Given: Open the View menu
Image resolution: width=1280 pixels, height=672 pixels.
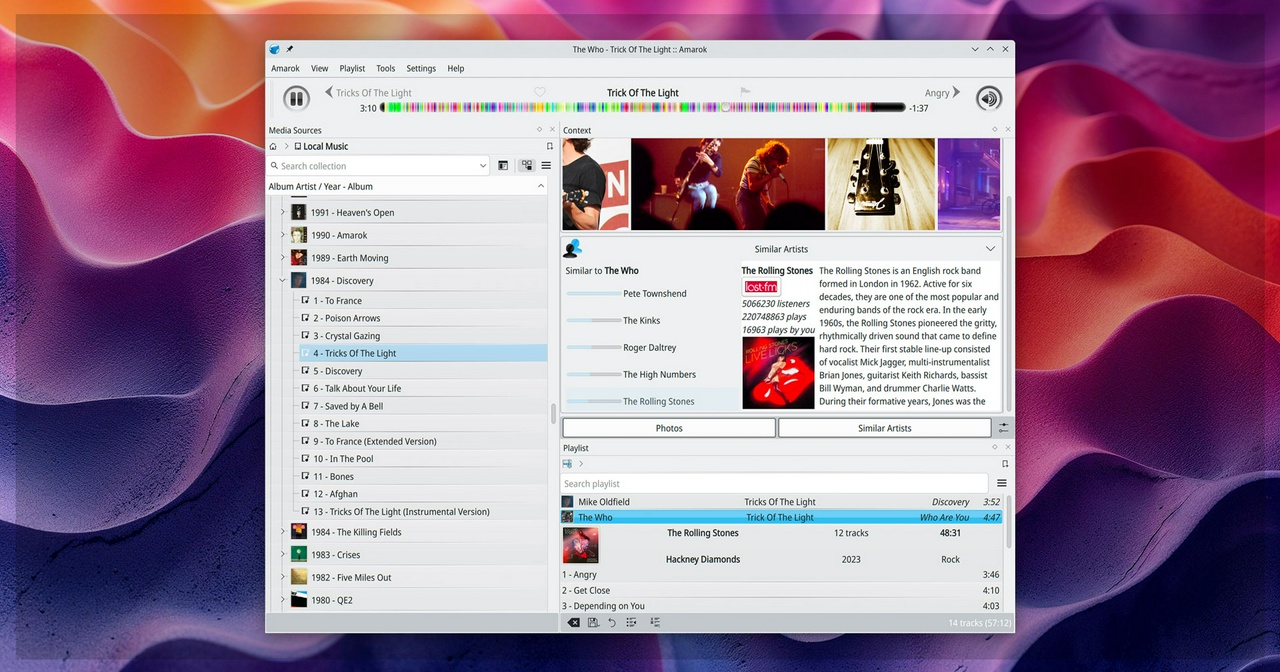Looking at the screenshot, I should pos(320,69).
